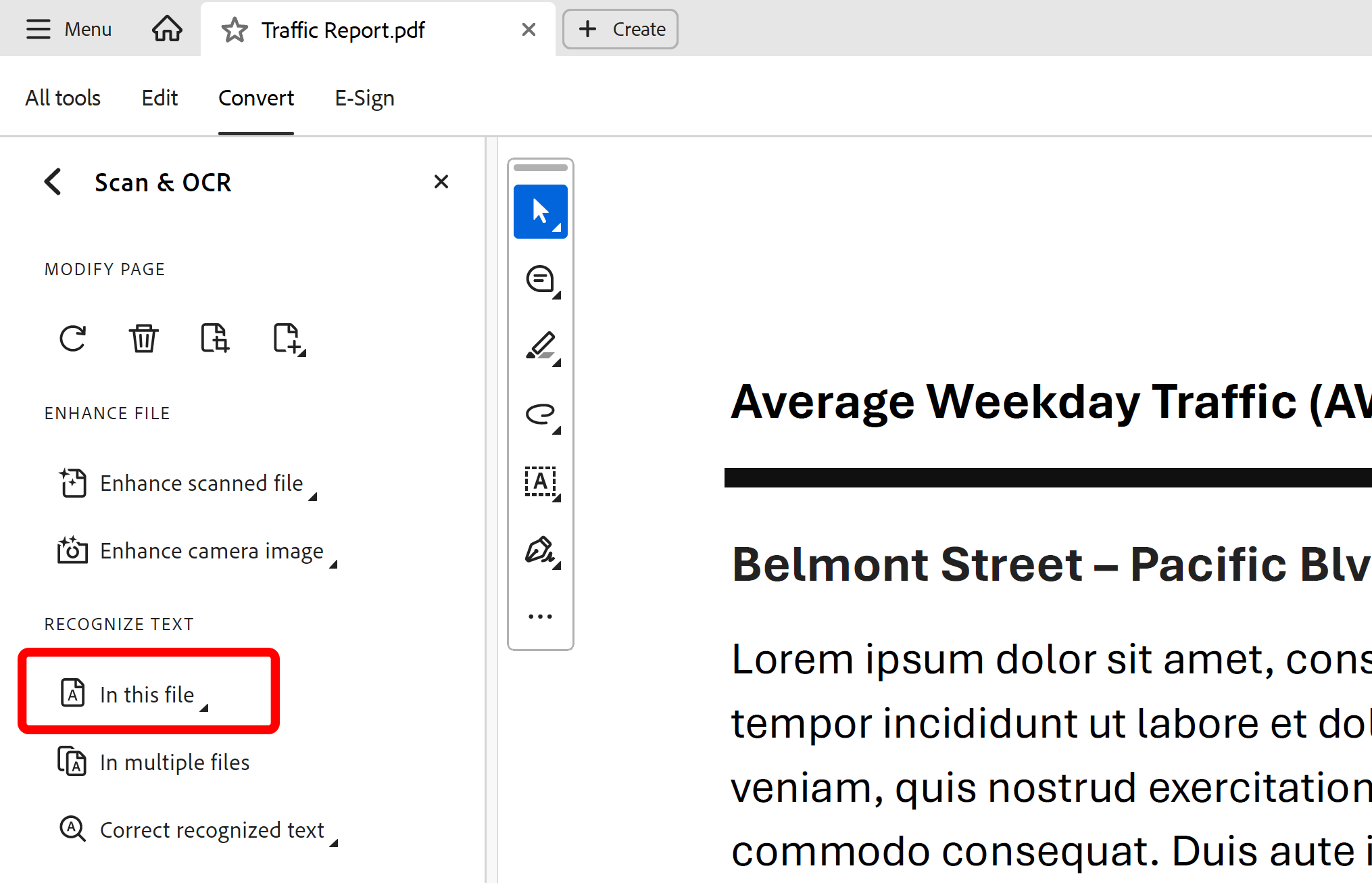Select the arrow selection tool
Viewport: 1372px width, 883px height.
tap(540, 212)
